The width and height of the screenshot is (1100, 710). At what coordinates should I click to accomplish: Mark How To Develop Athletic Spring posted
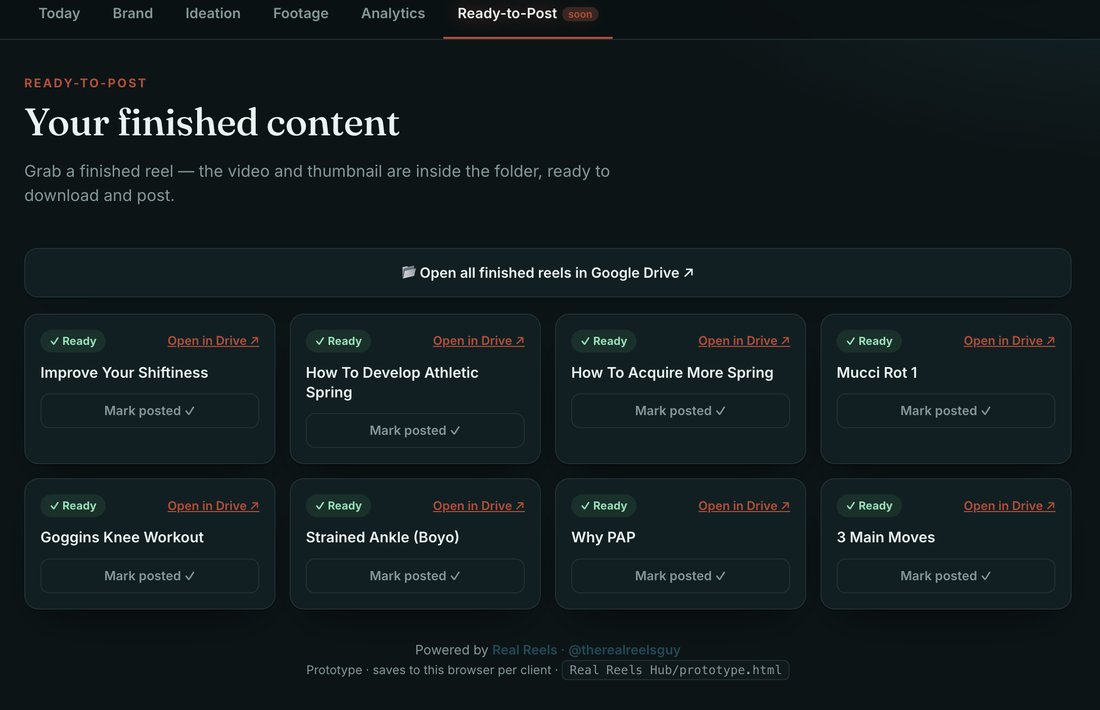coord(415,431)
